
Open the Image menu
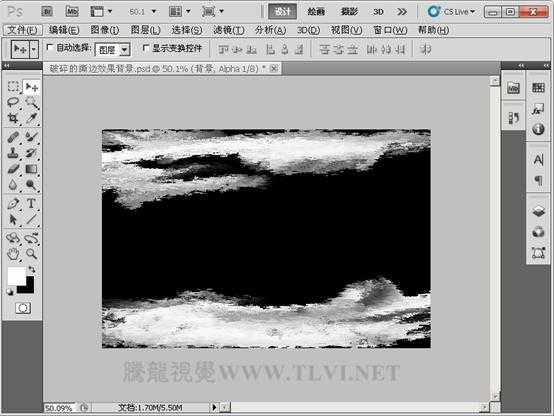point(105,30)
